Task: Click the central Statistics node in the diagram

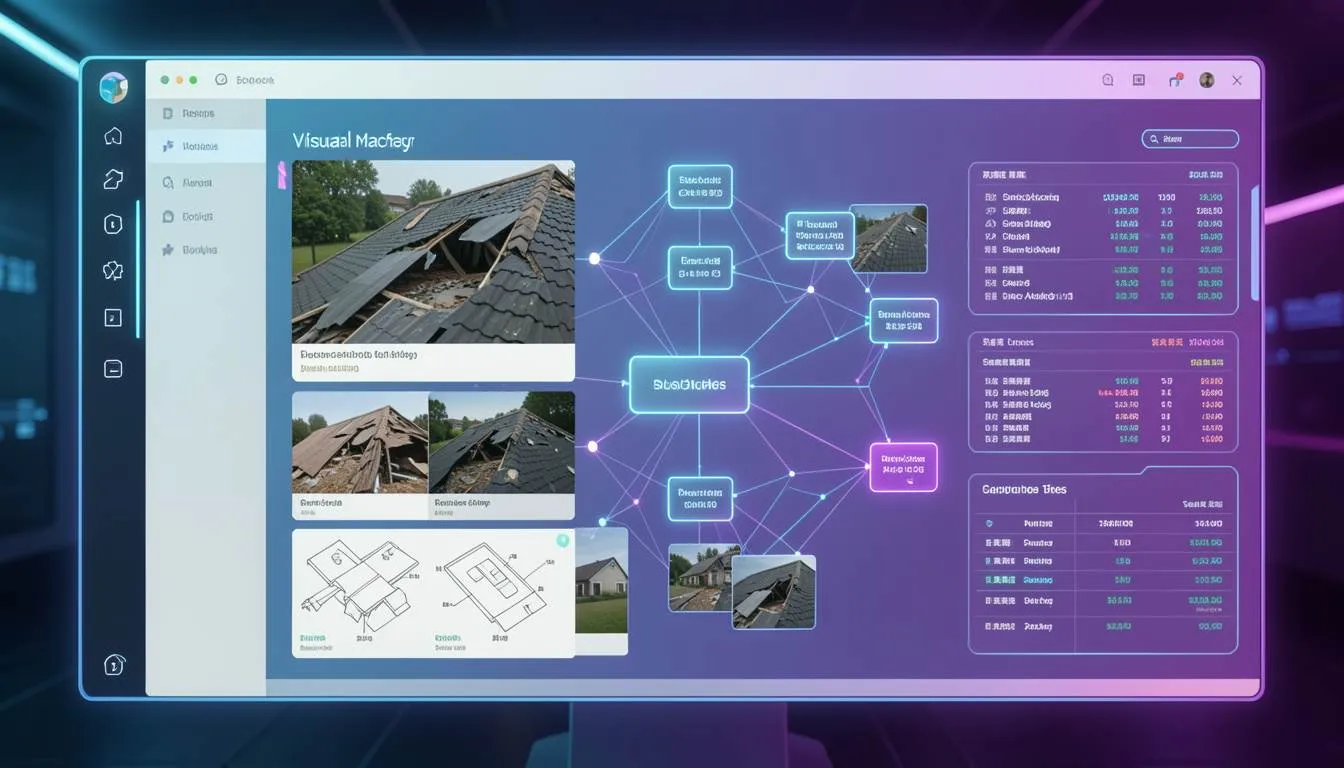Action: (688, 384)
